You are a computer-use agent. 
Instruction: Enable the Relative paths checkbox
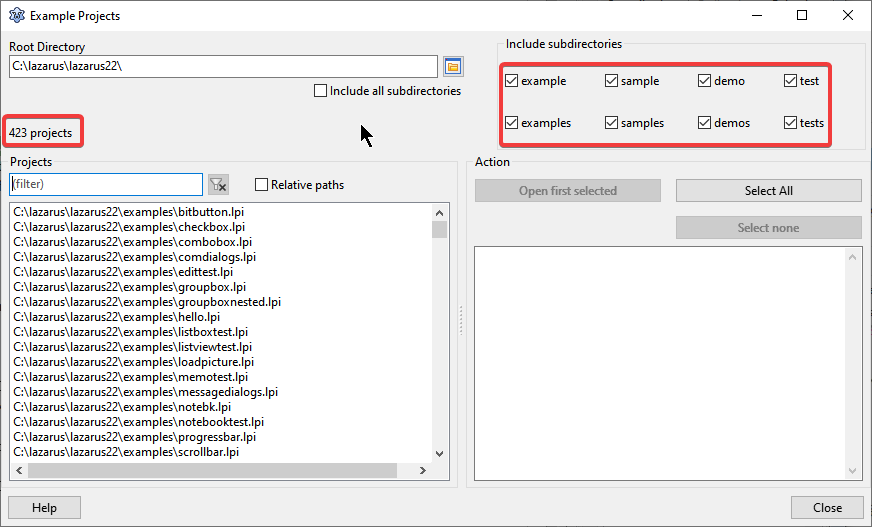[x=262, y=185]
